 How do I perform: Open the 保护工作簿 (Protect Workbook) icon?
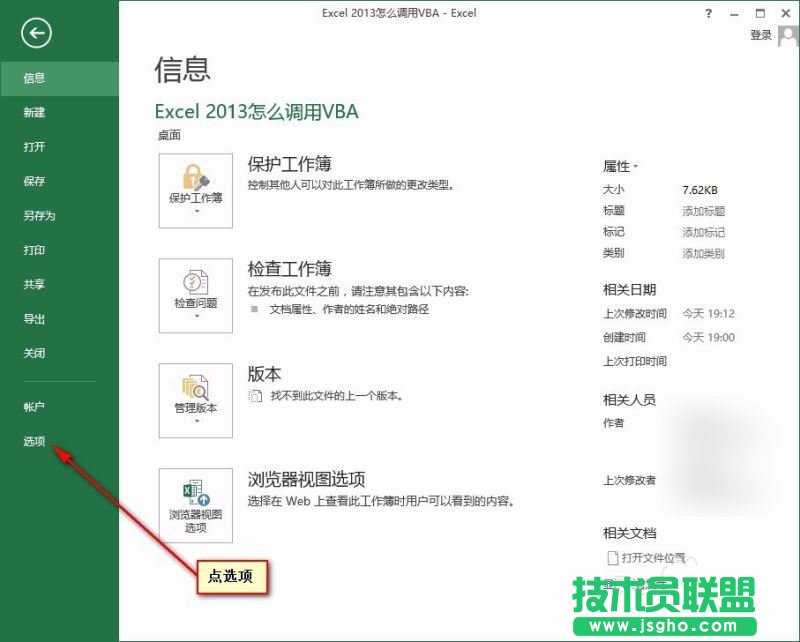point(195,183)
